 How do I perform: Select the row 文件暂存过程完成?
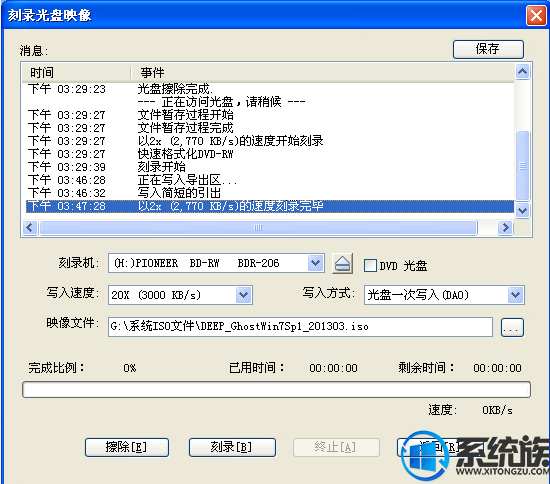click(x=270, y=128)
